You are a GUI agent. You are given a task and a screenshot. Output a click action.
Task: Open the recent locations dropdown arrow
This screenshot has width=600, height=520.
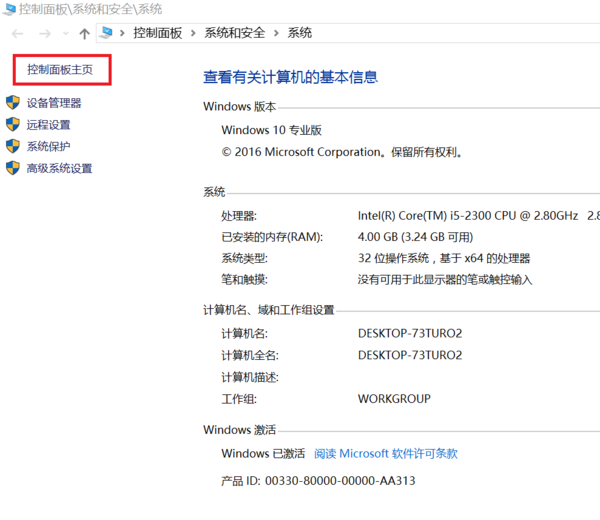coord(66,34)
